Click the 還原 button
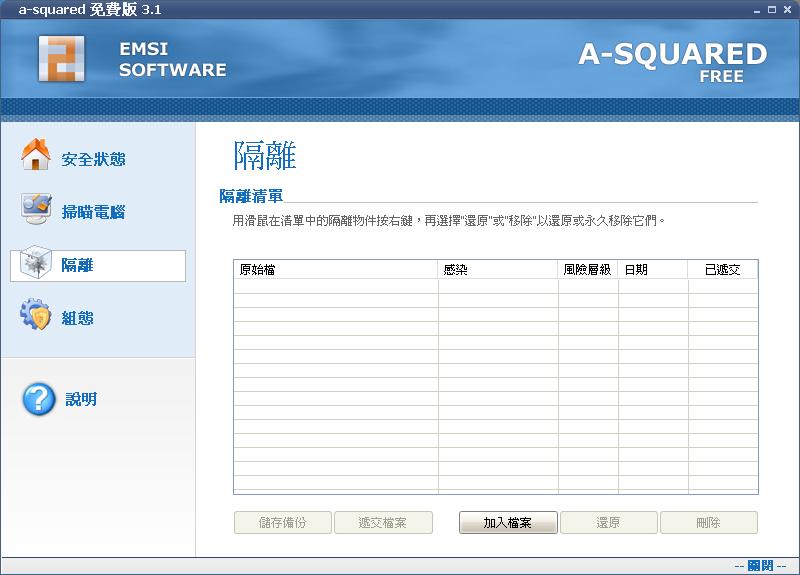 tap(608, 522)
